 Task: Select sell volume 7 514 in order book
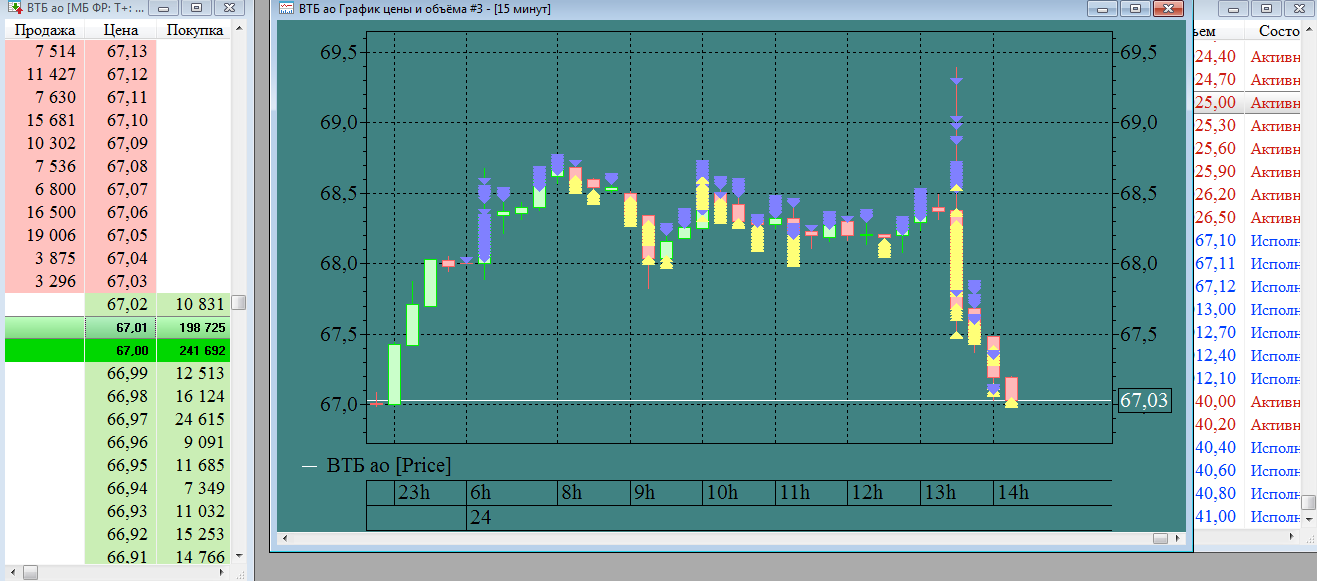55,51
